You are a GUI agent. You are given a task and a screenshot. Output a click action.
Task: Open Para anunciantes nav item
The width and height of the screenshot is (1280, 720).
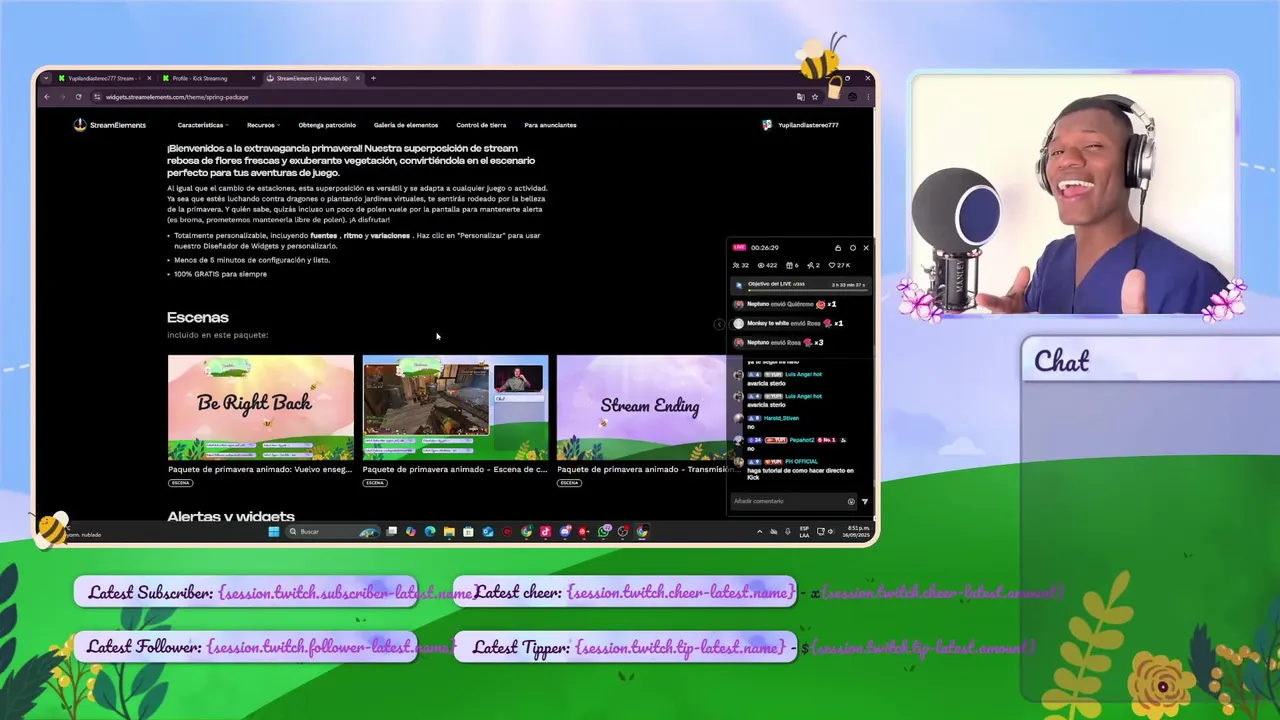[x=550, y=125]
